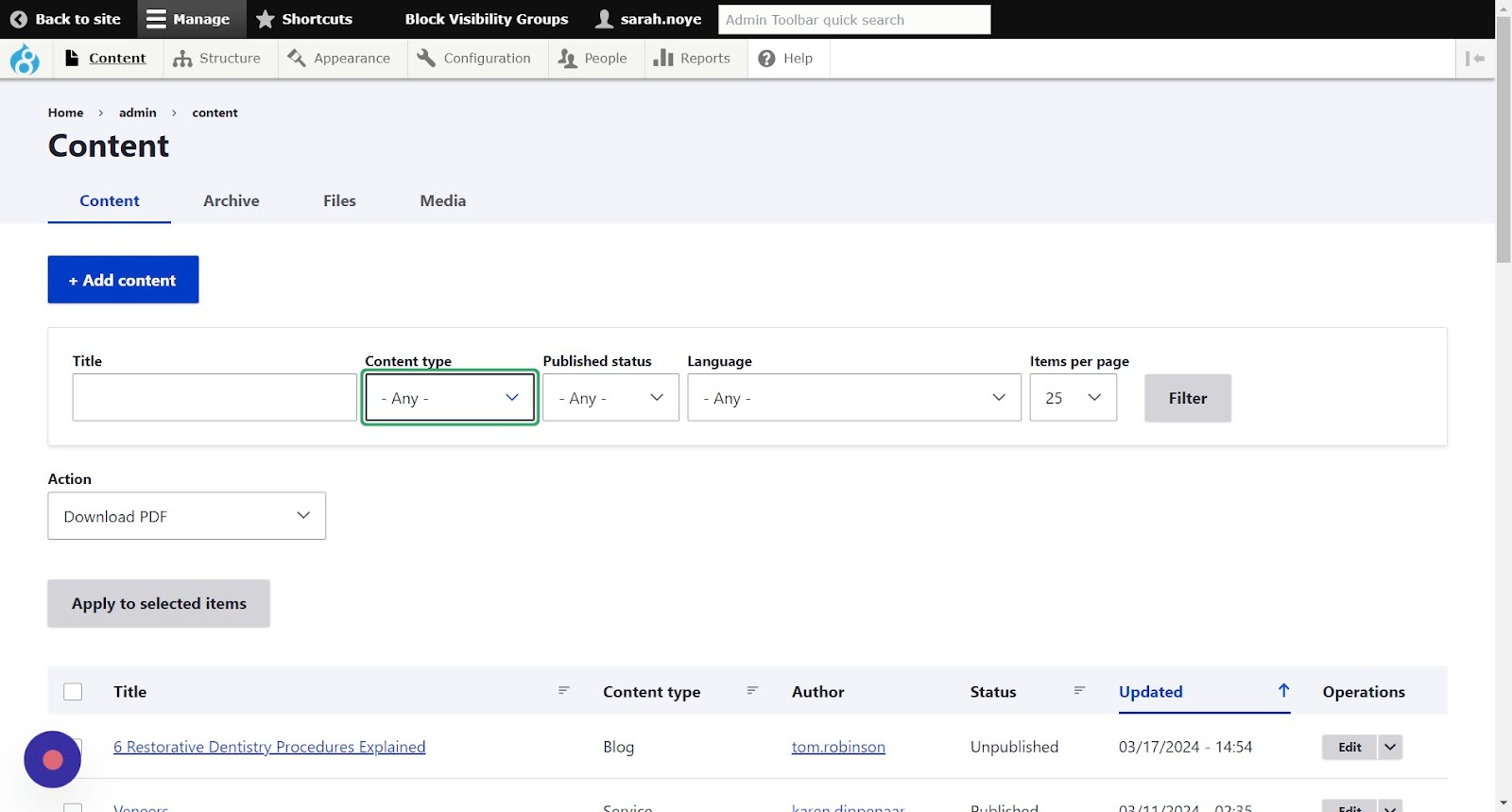Open the Language filter dropdown
Viewport: 1512px width, 812px height.
point(854,398)
